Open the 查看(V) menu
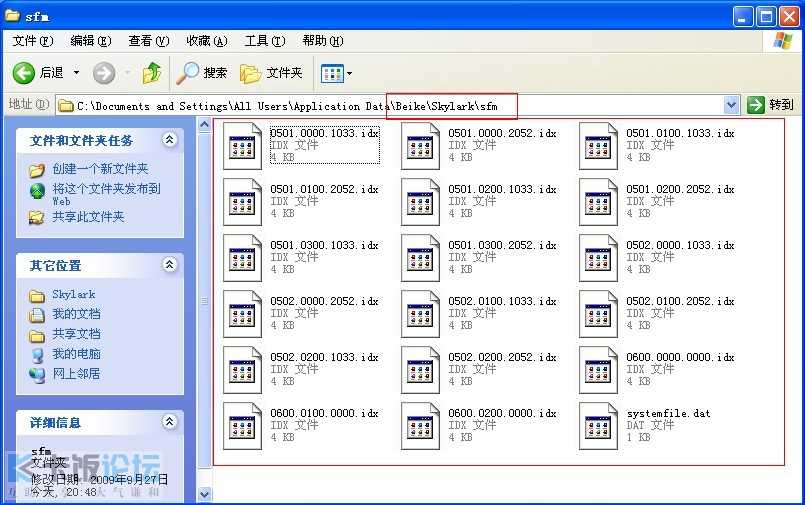The width and height of the screenshot is (805, 505). pos(148,41)
